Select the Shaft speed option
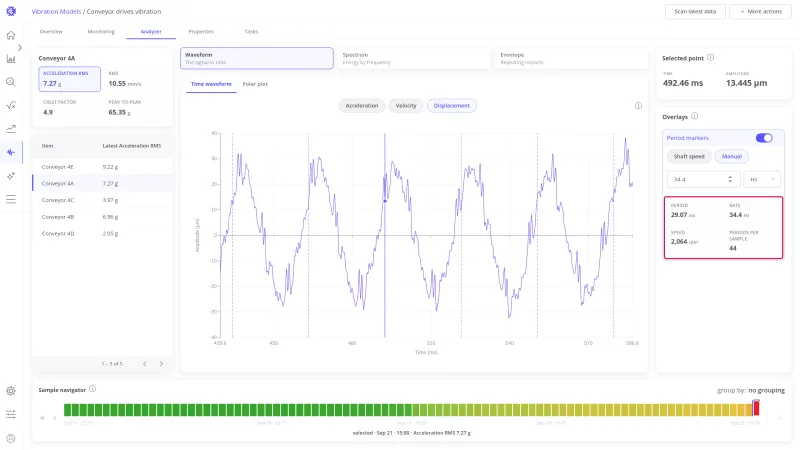800x450 pixels. 689,156
